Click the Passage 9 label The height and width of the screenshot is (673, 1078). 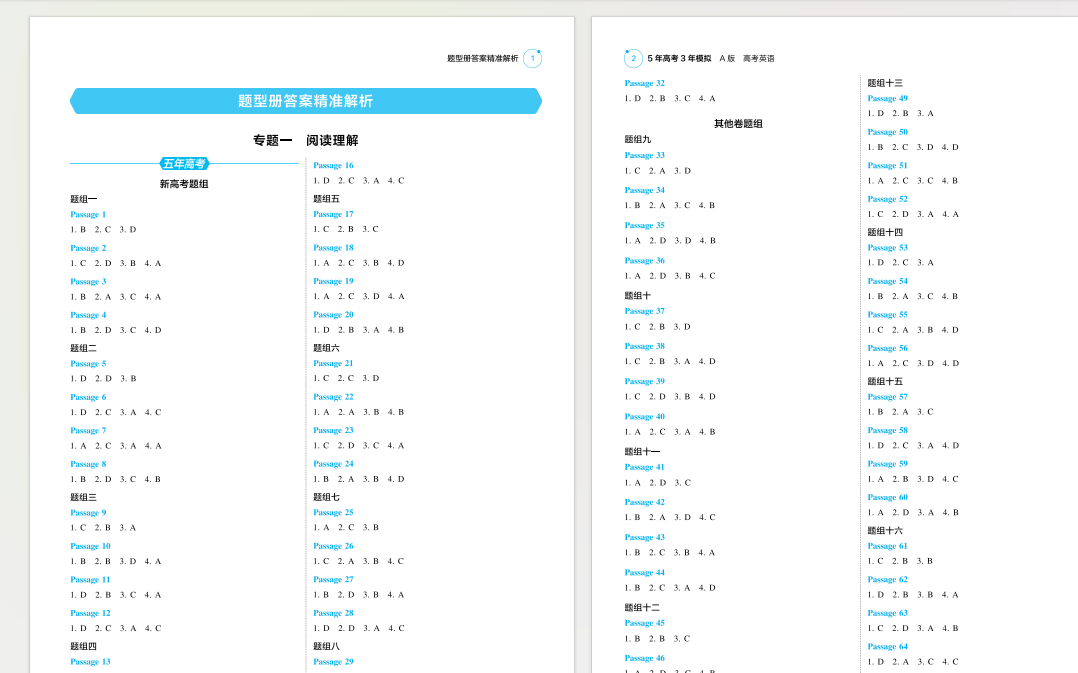click(88, 513)
